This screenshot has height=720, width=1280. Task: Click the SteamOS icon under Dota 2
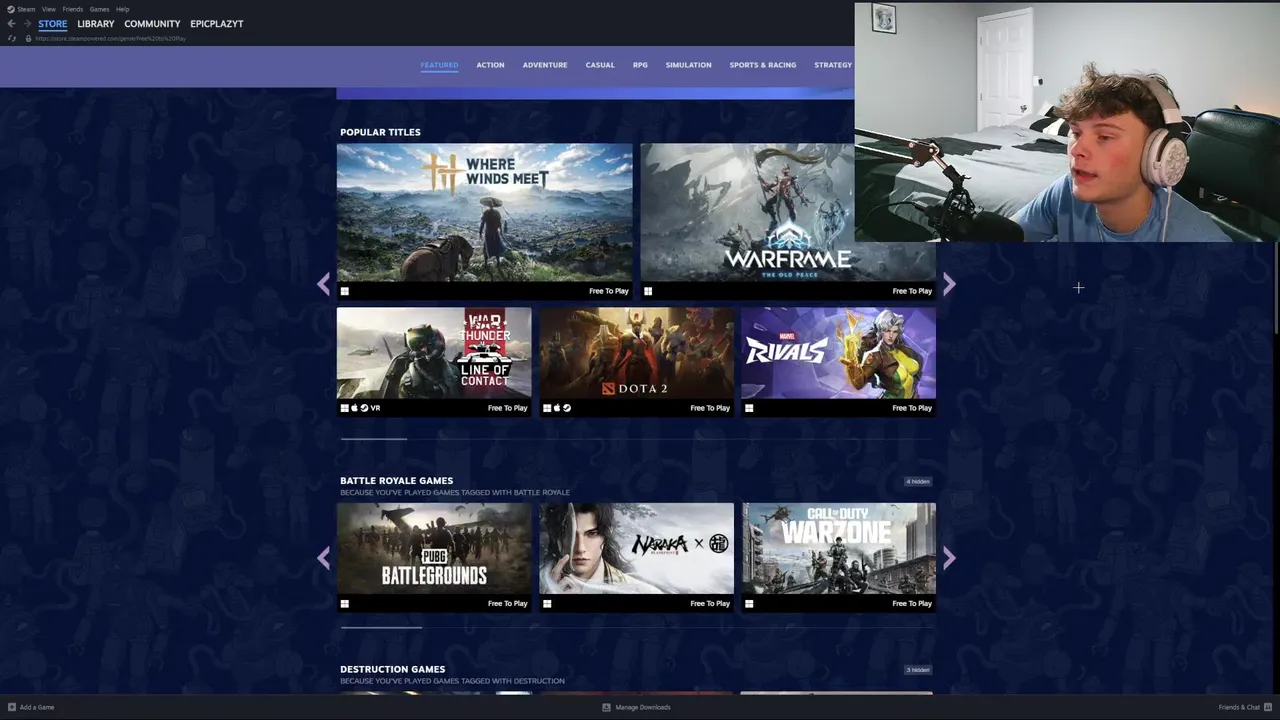click(567, 408)
